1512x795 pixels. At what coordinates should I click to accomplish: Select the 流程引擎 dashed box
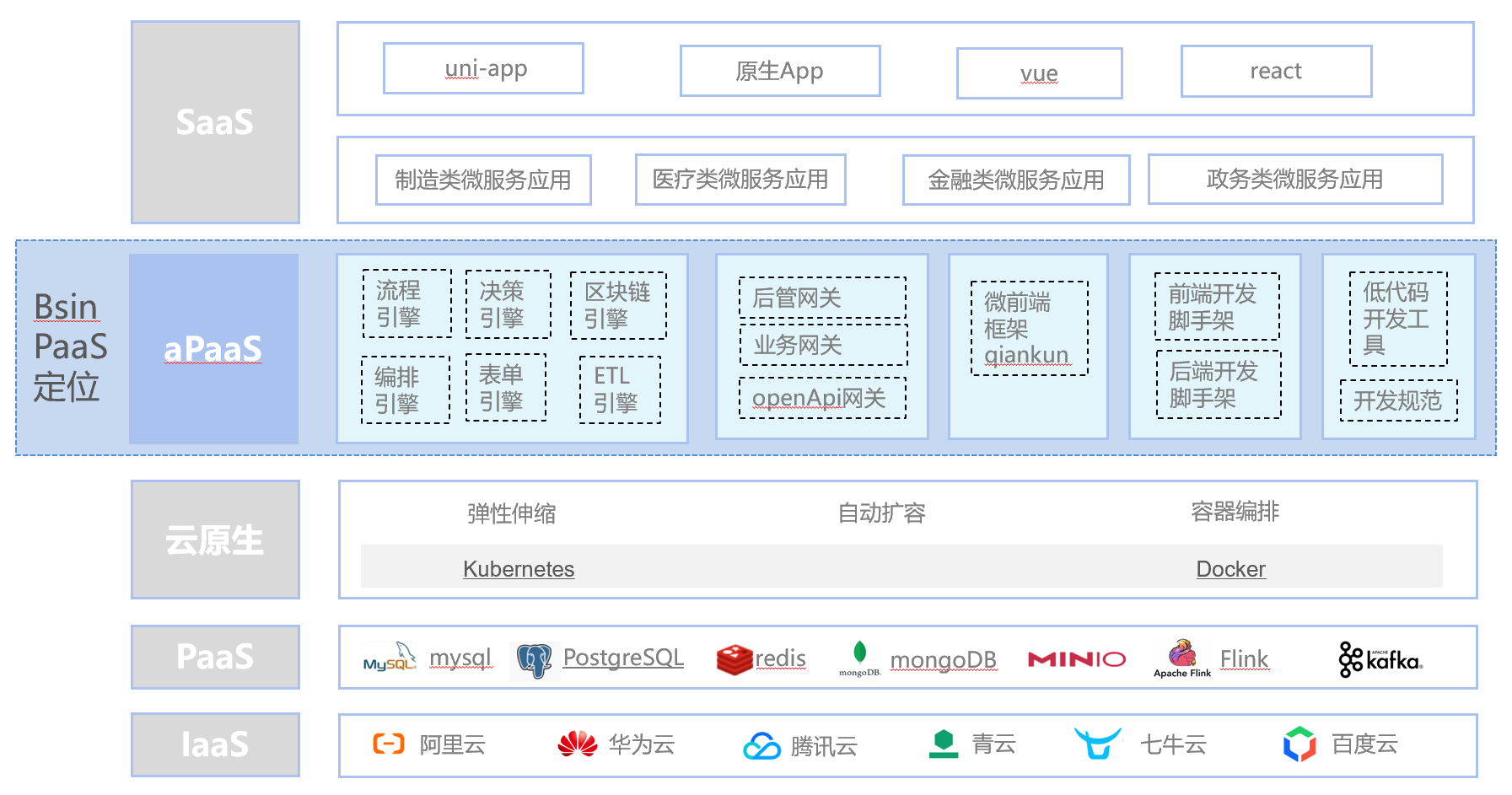pyautogui.click(x=407, y=303)
